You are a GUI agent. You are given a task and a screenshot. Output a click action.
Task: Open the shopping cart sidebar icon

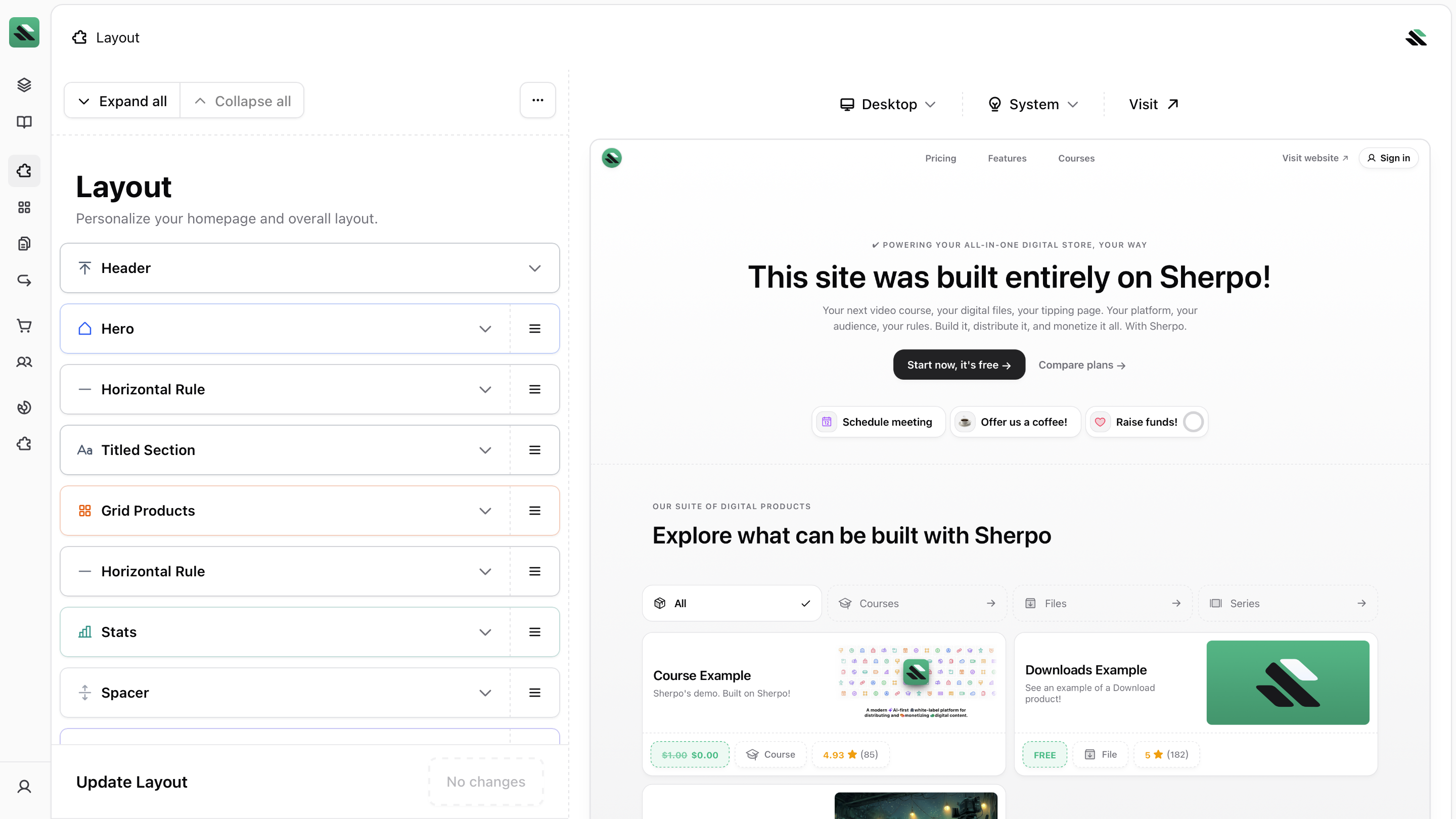click(x=24, y=326)
